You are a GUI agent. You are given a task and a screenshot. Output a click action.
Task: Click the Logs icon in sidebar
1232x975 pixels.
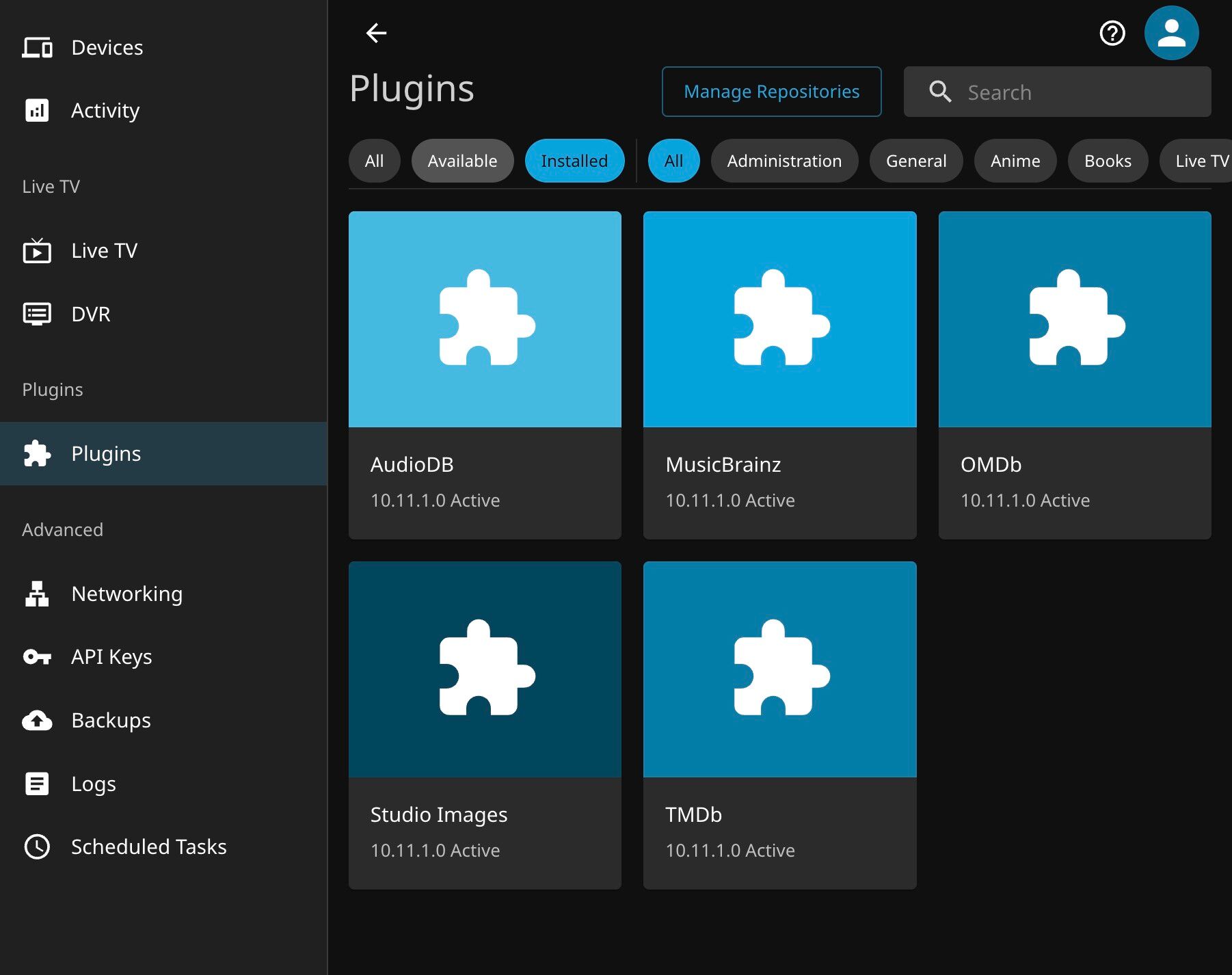37,784
